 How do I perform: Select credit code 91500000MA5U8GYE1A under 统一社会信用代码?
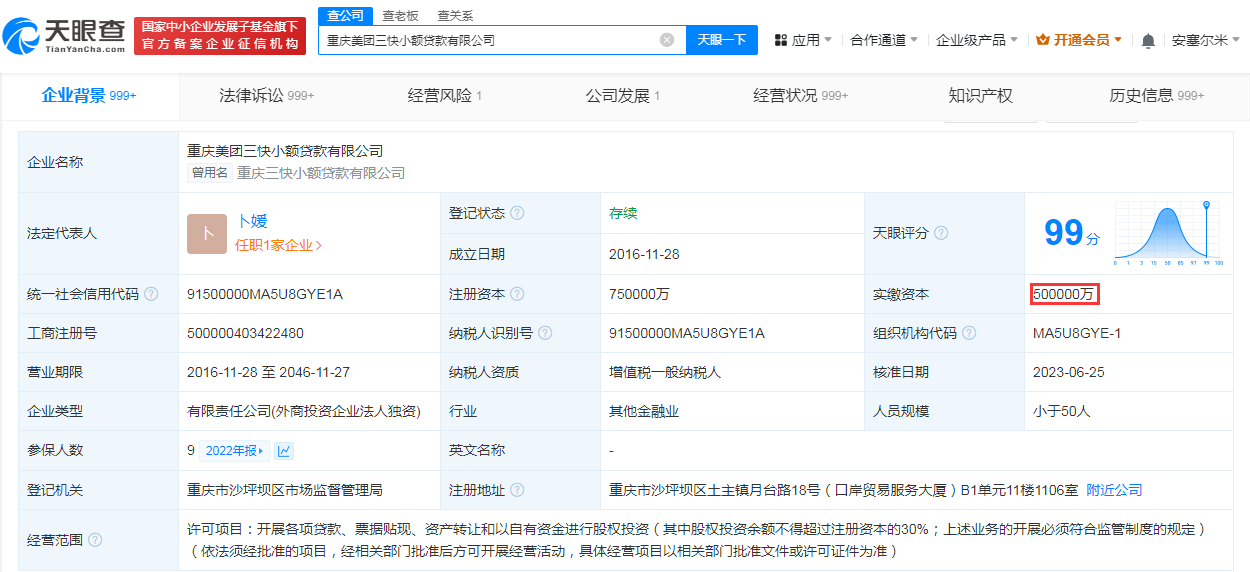click(265, 294)
